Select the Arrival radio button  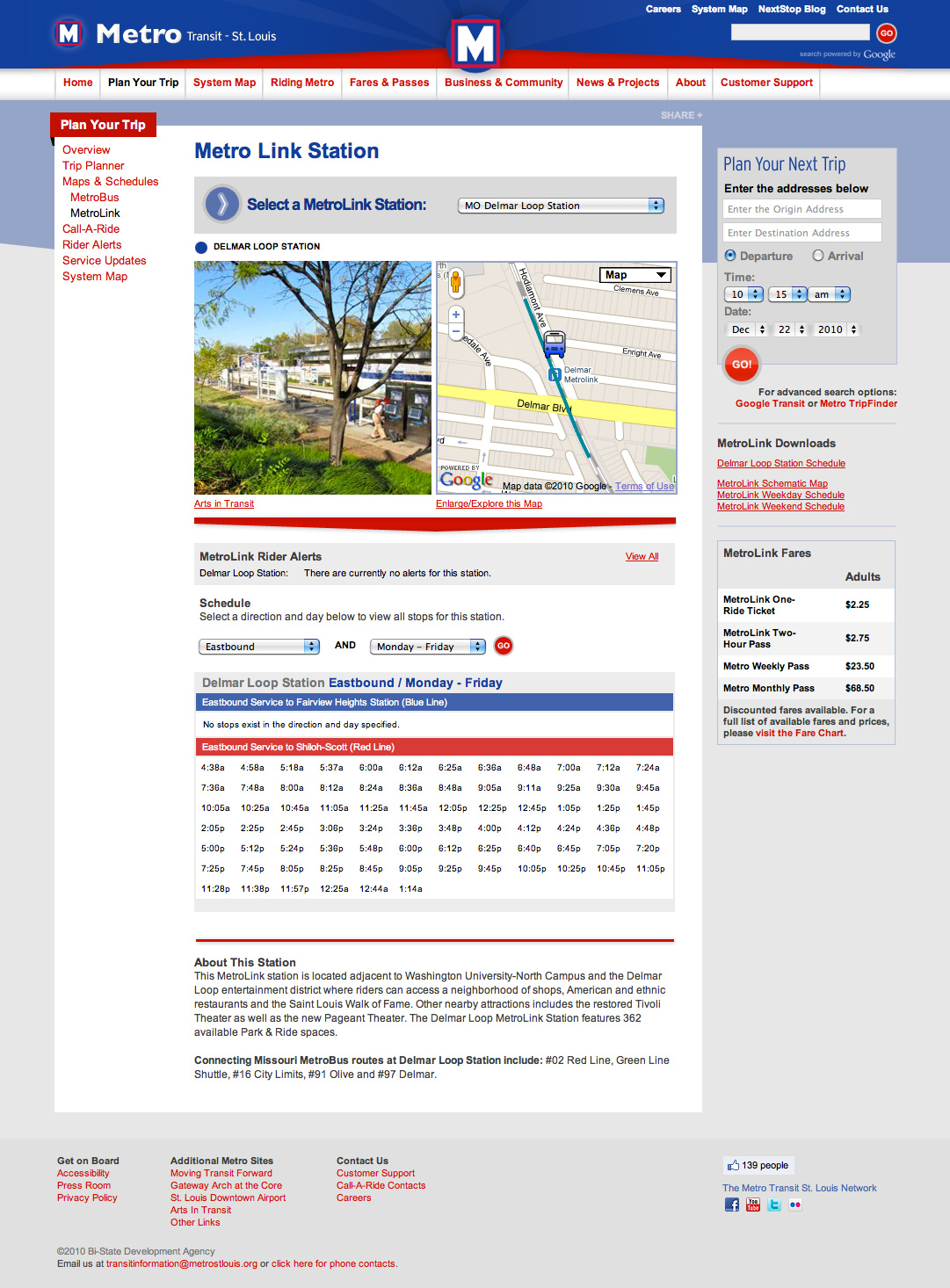[818, 256]
